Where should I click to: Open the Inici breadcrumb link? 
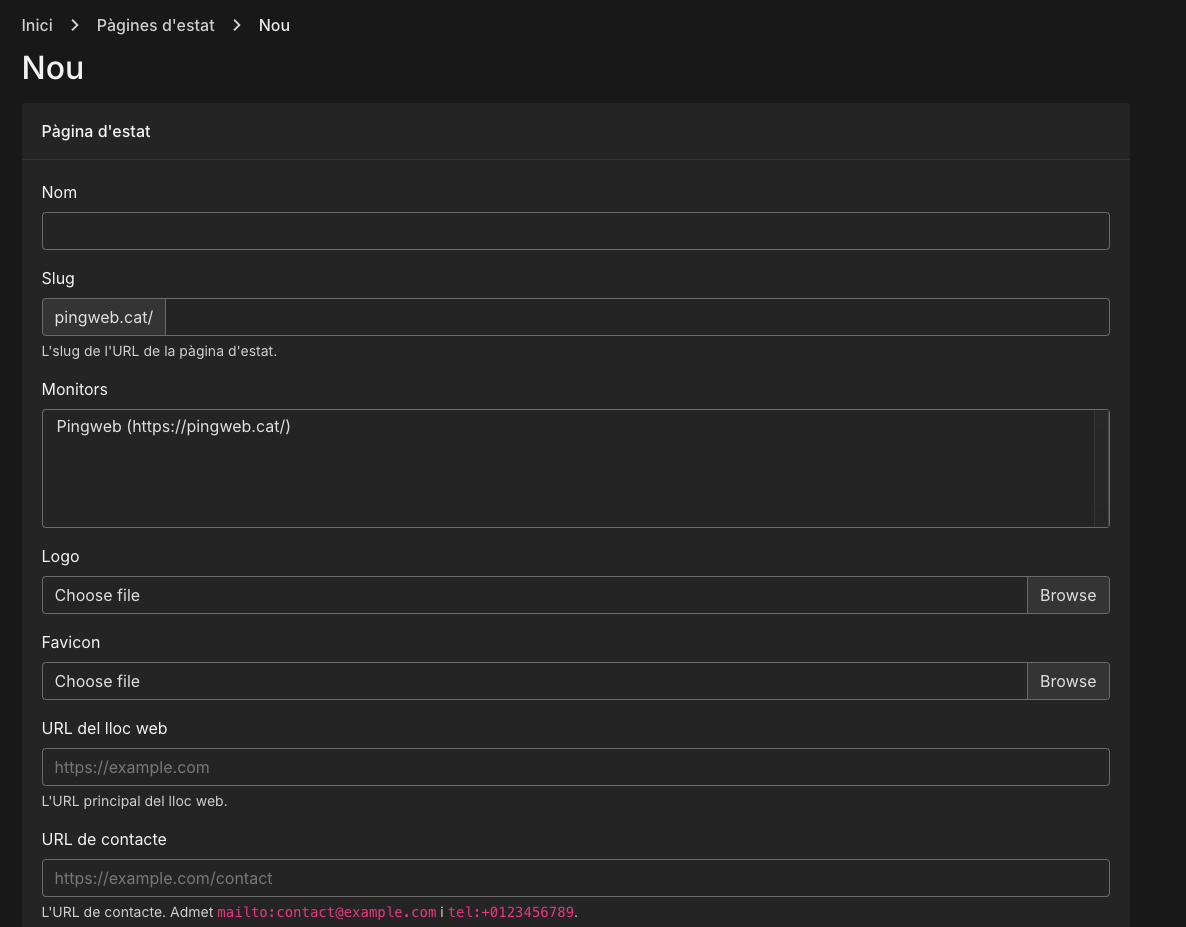pyautogui.click(x=37, y=25)
